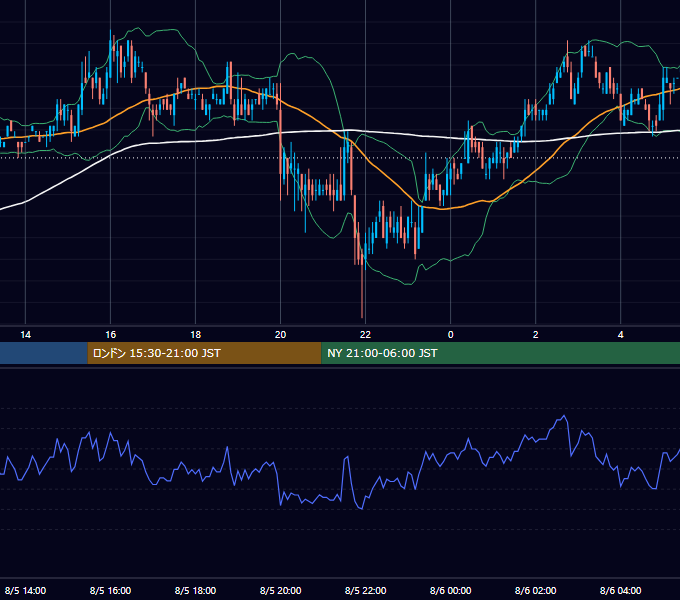Select the 18 hour axis label
Viewport: 680px width, 600px height.
196,335
